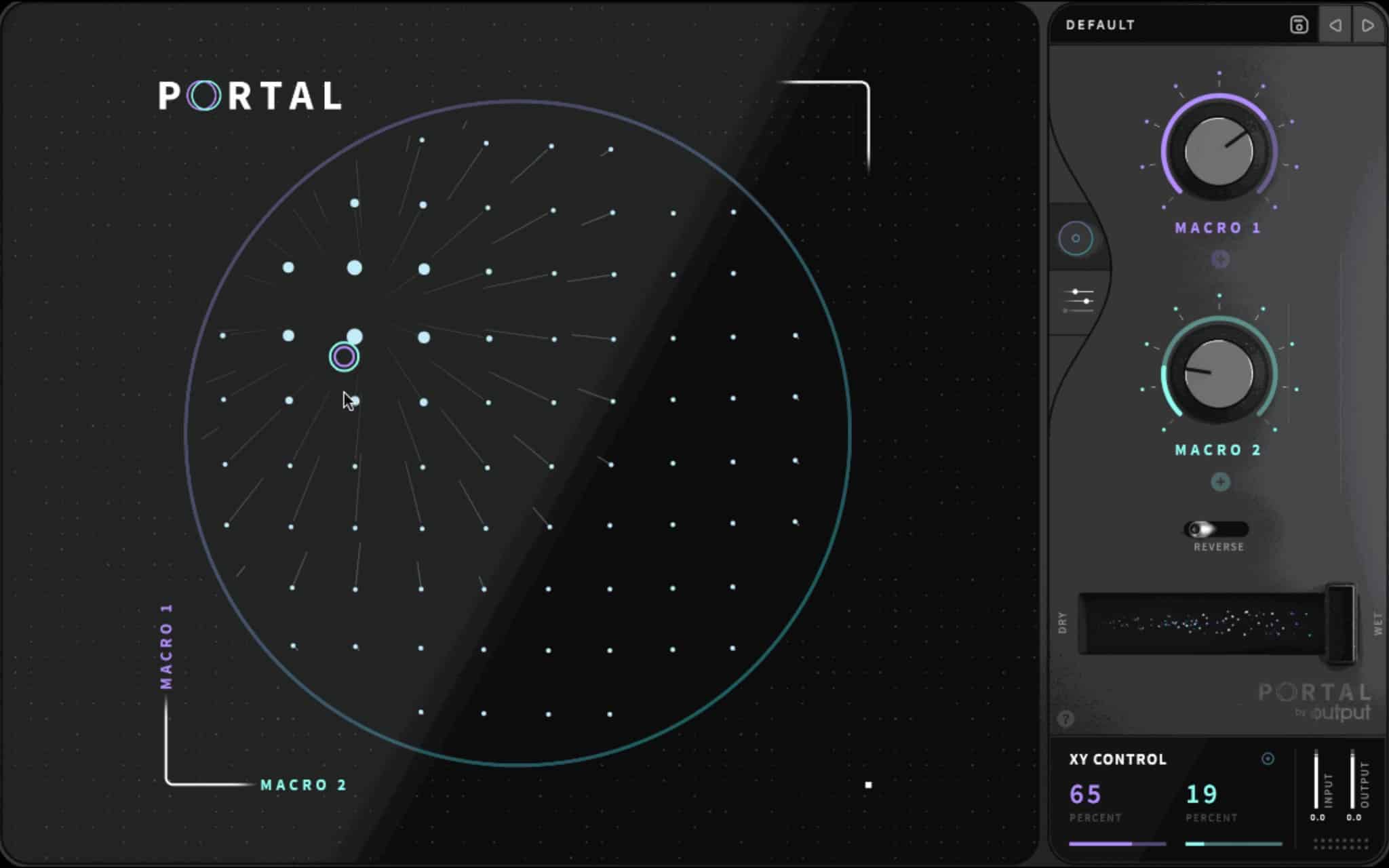Add an assignment under Macro 2

pos(1220,482)
